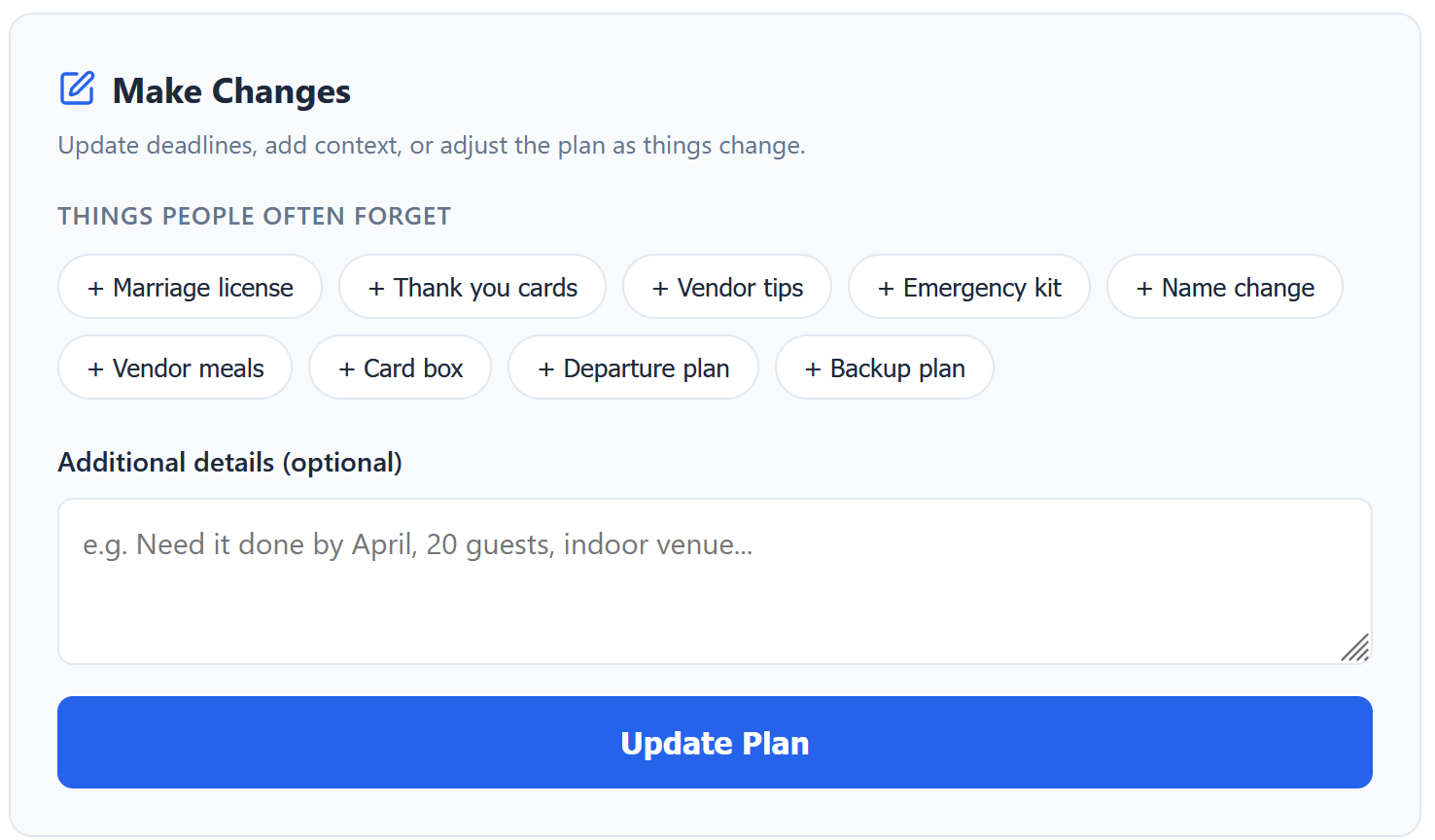
Task: Add the Departure plan suggestion chip
Action: click(633, 368)
